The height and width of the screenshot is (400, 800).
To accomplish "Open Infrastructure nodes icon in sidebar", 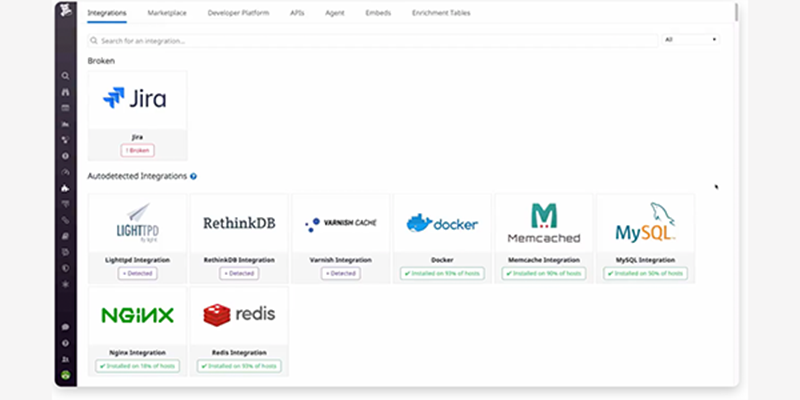I will click(65, 140).
